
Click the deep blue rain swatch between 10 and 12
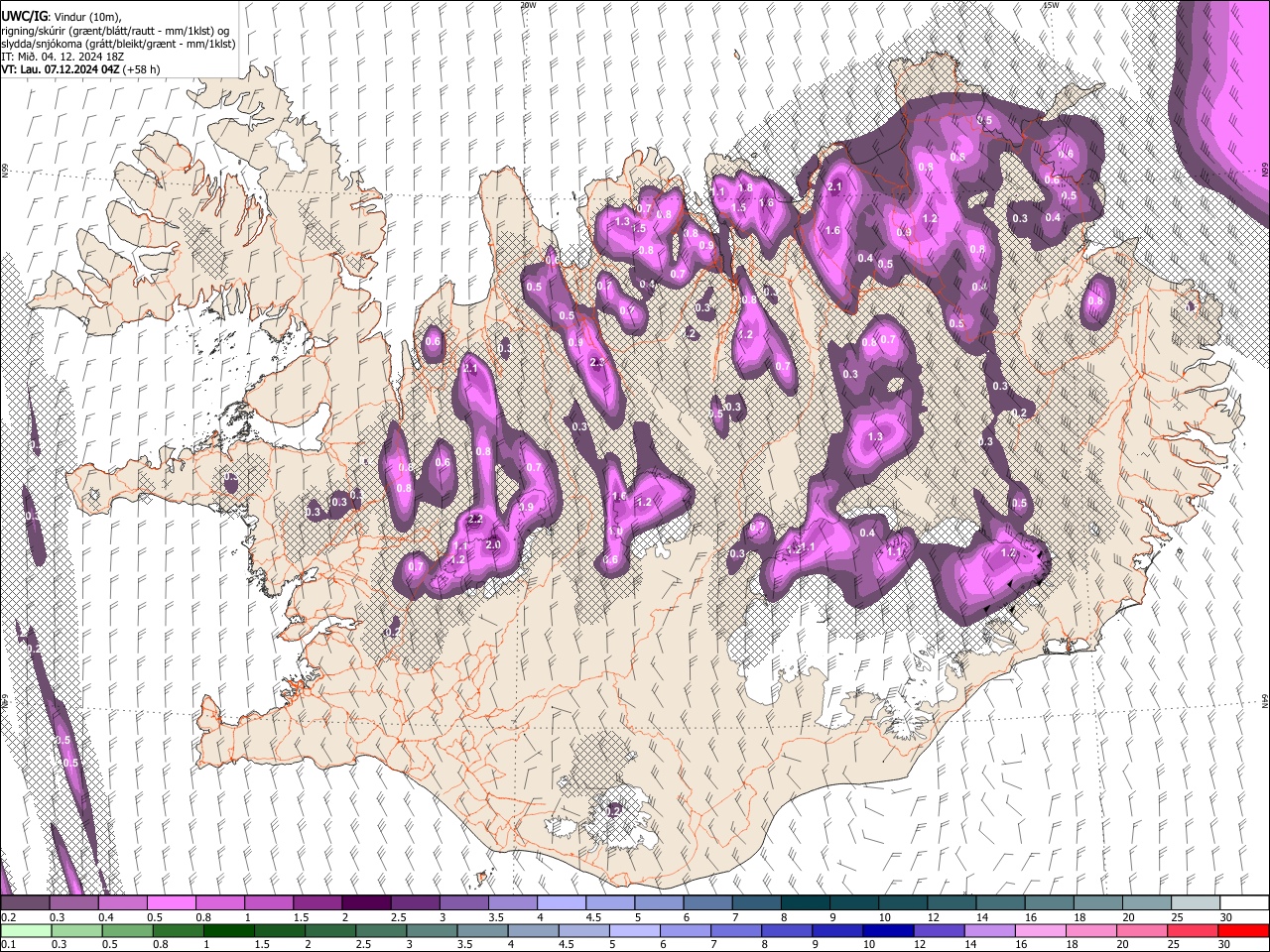tap(887, 930)
